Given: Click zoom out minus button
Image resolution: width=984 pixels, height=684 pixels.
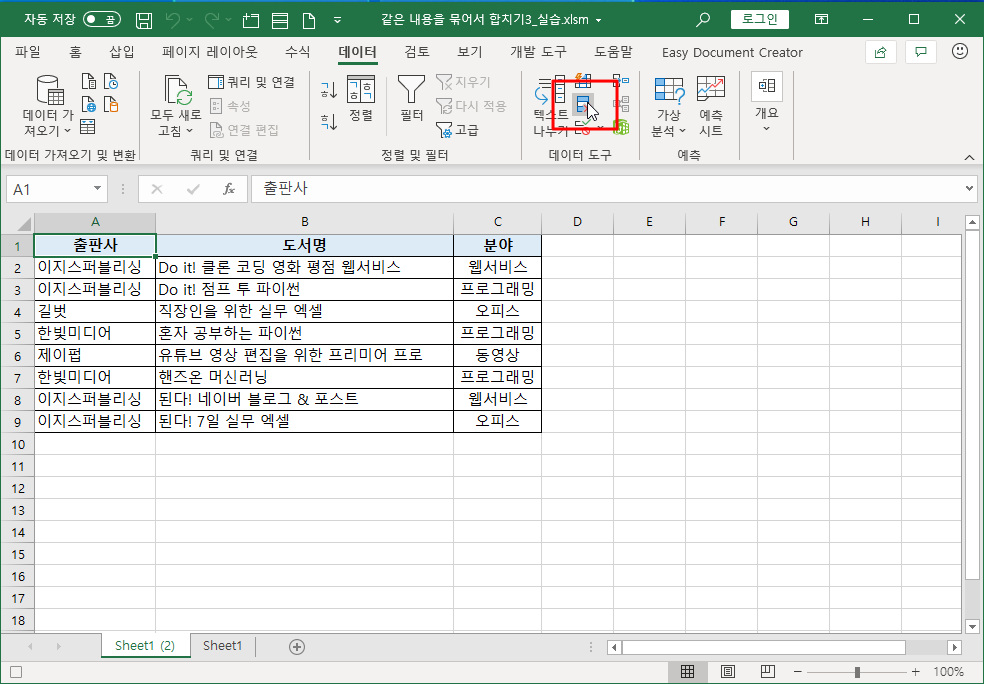Looking at the screenshot, I should click(798, 672).
